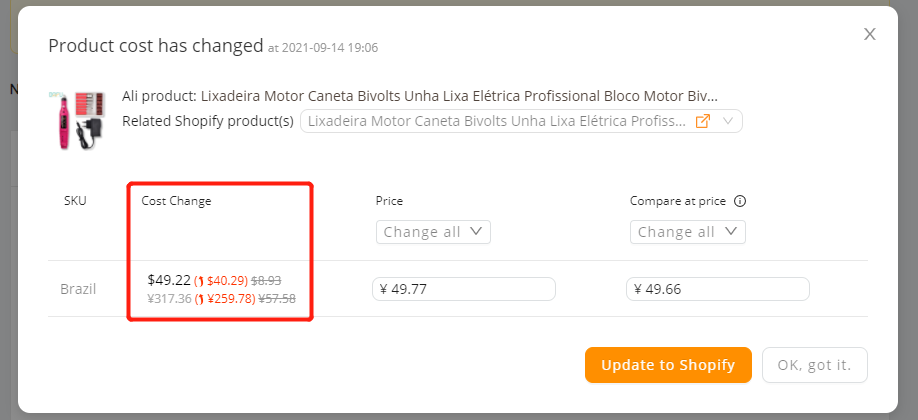Click the new cost $49.22
Screen dimensions: 918x420
[x=169, y=280]
